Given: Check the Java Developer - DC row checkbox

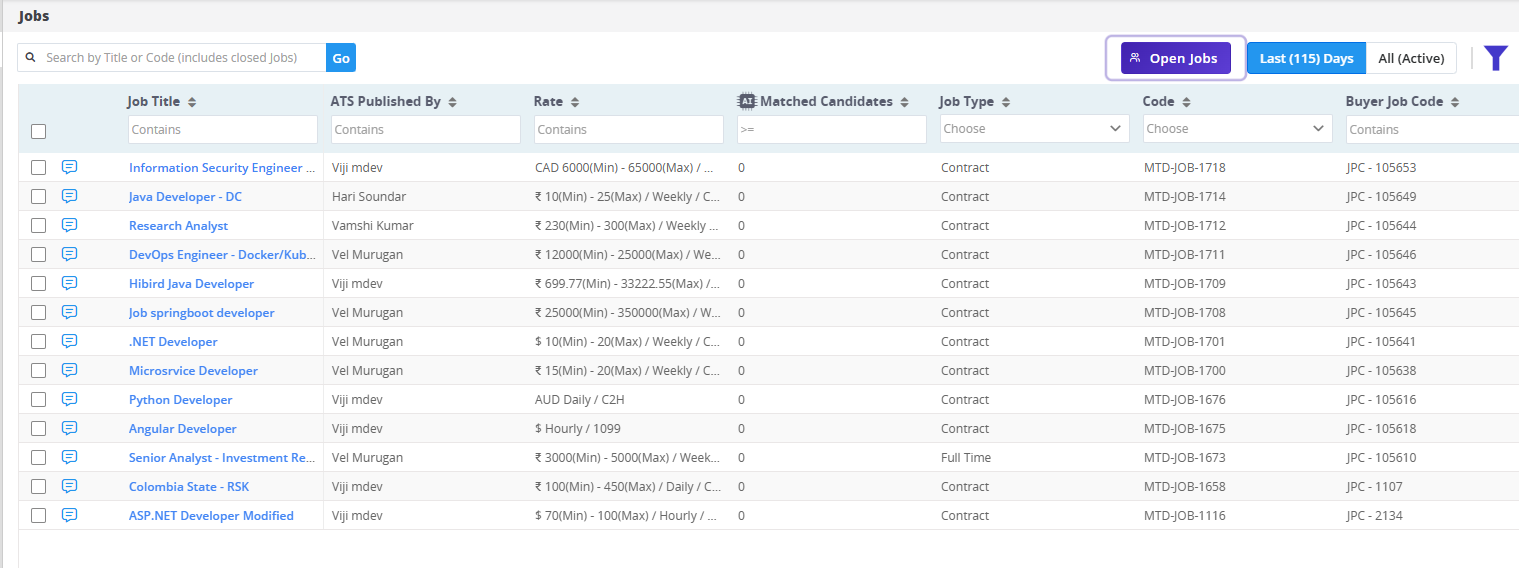Looking at the screenshot, I should click(x=38, y=197).
